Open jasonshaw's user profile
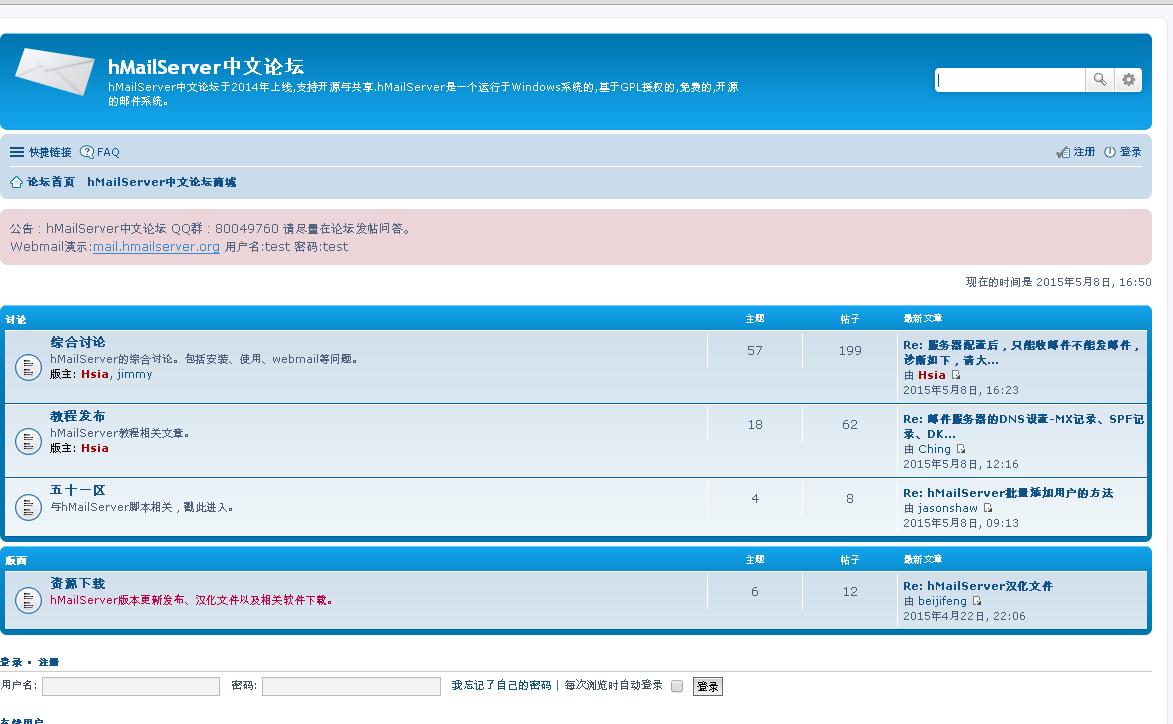This screenshot has width=1173, height=724. [x=948, y=508]
